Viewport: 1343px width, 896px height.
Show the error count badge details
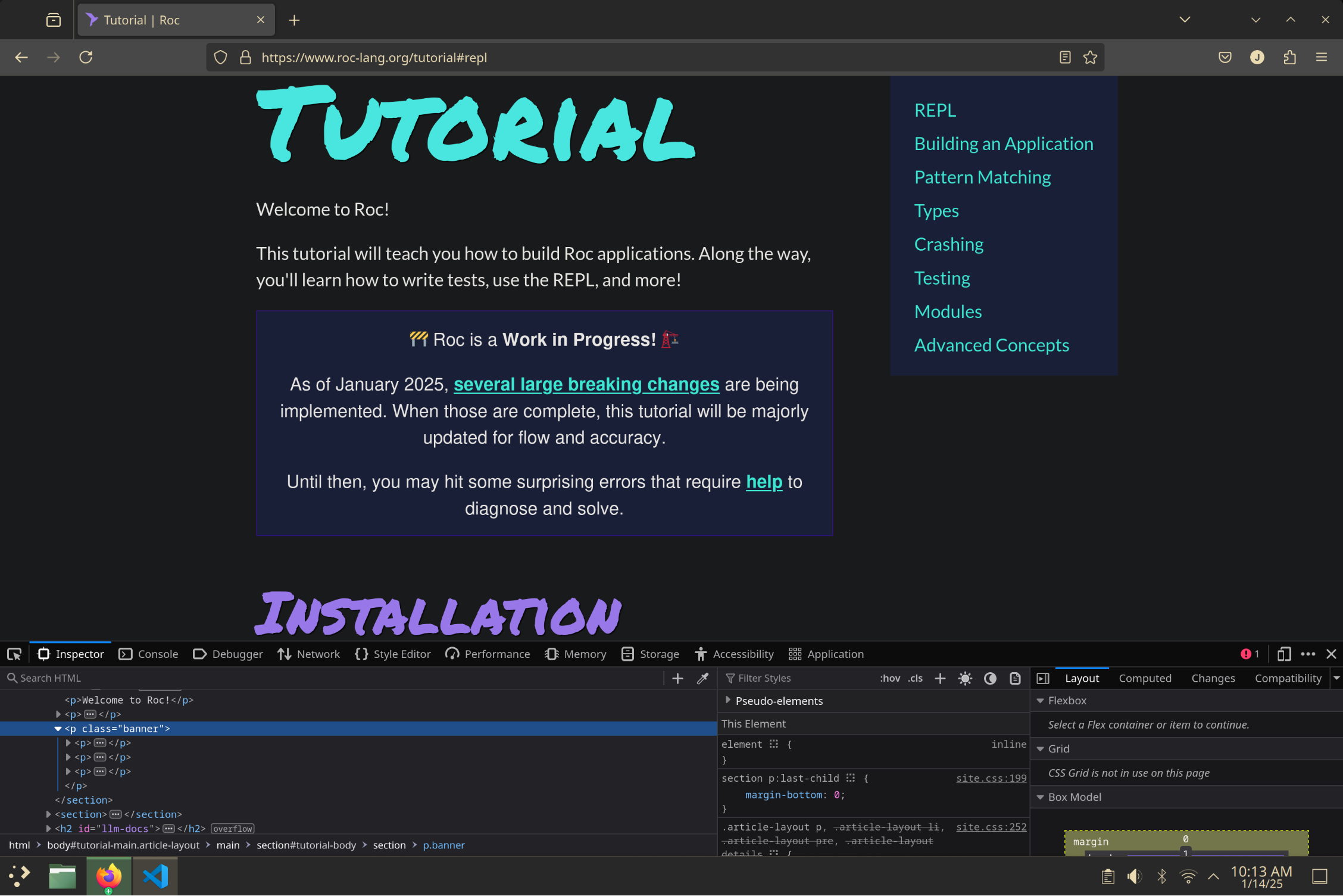pos(1250,654)
